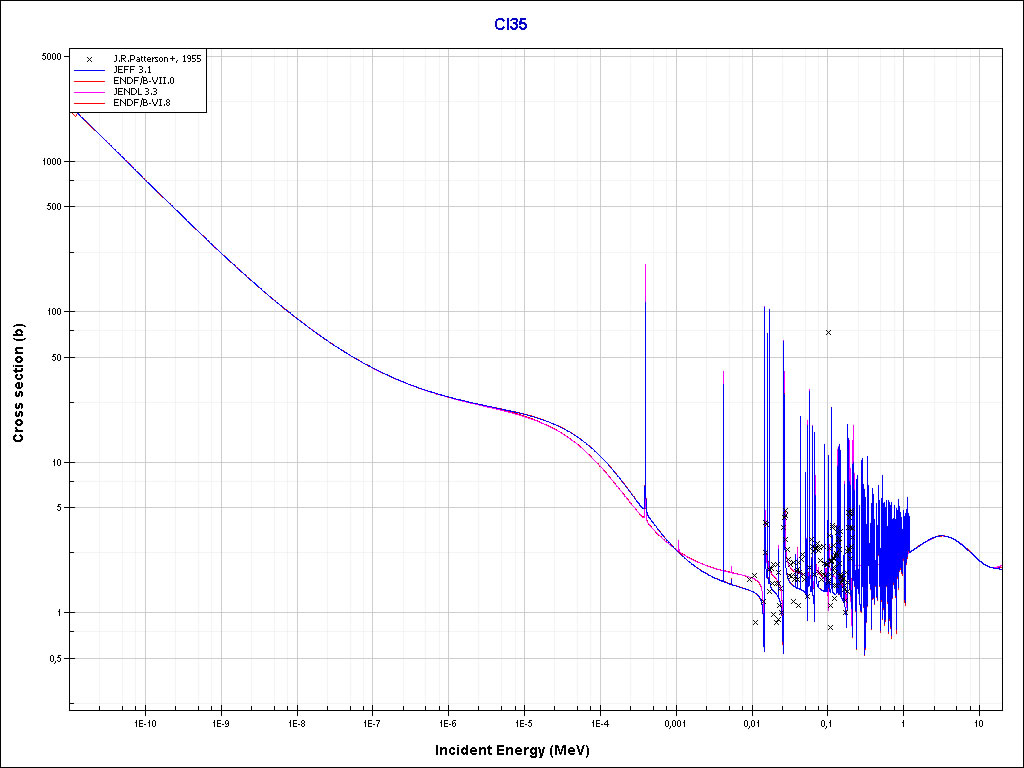Click the blue JEFF 3.1 line sample
1024x768 pixels.
pos(89,70)
